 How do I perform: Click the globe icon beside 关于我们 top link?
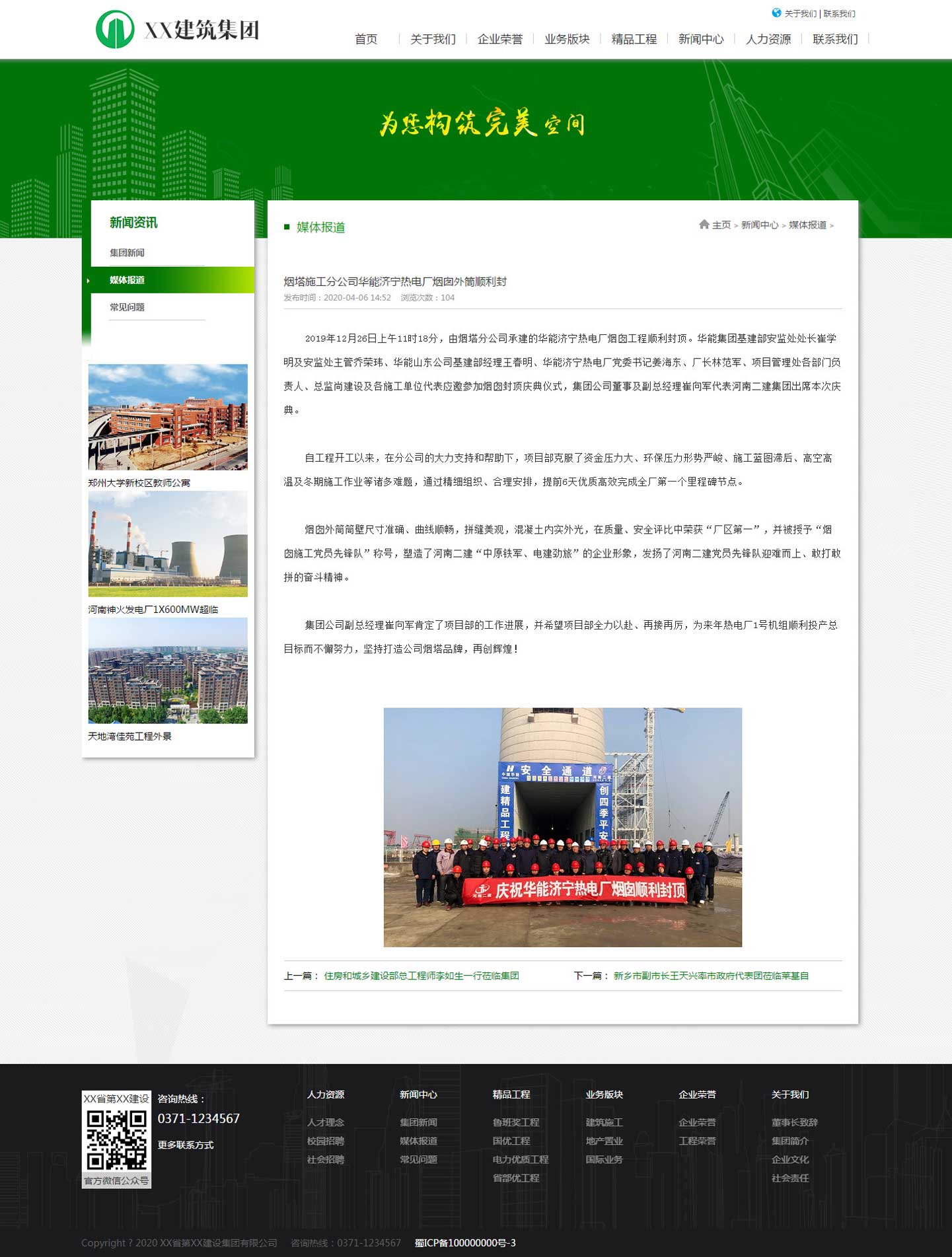click(x=776, y=13)
